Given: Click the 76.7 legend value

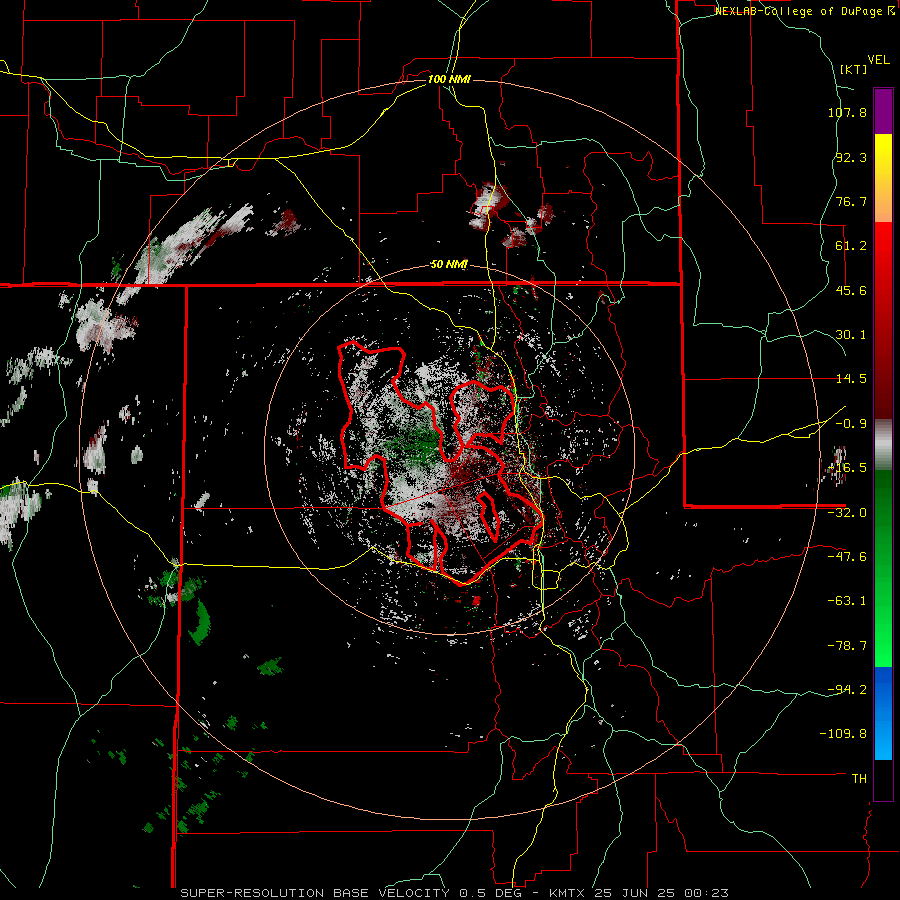Looking at the screenshot, I should coord(851,201).
